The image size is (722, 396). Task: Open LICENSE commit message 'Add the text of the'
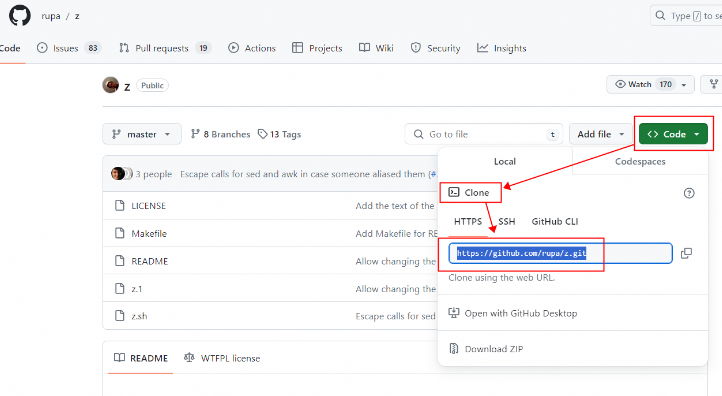click(395, 206)
